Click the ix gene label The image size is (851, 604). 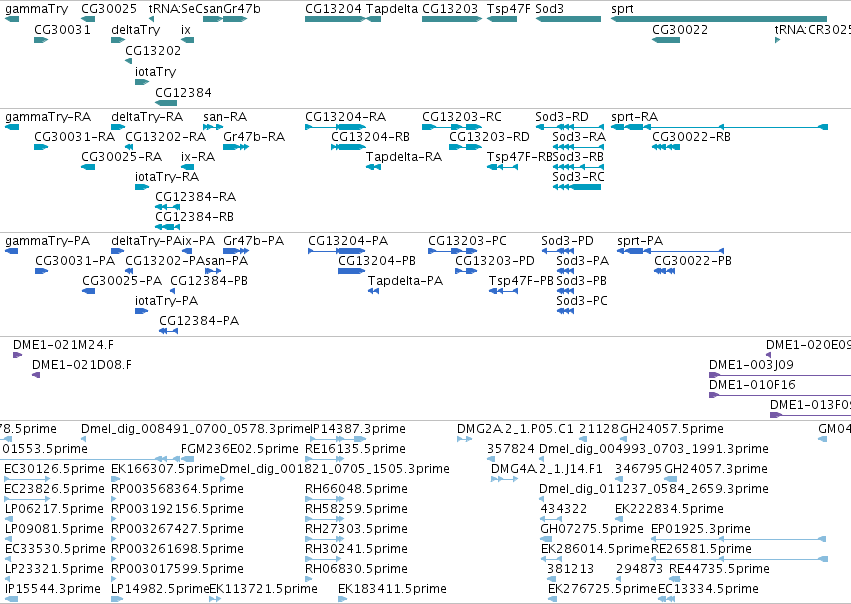pos(186,29)
